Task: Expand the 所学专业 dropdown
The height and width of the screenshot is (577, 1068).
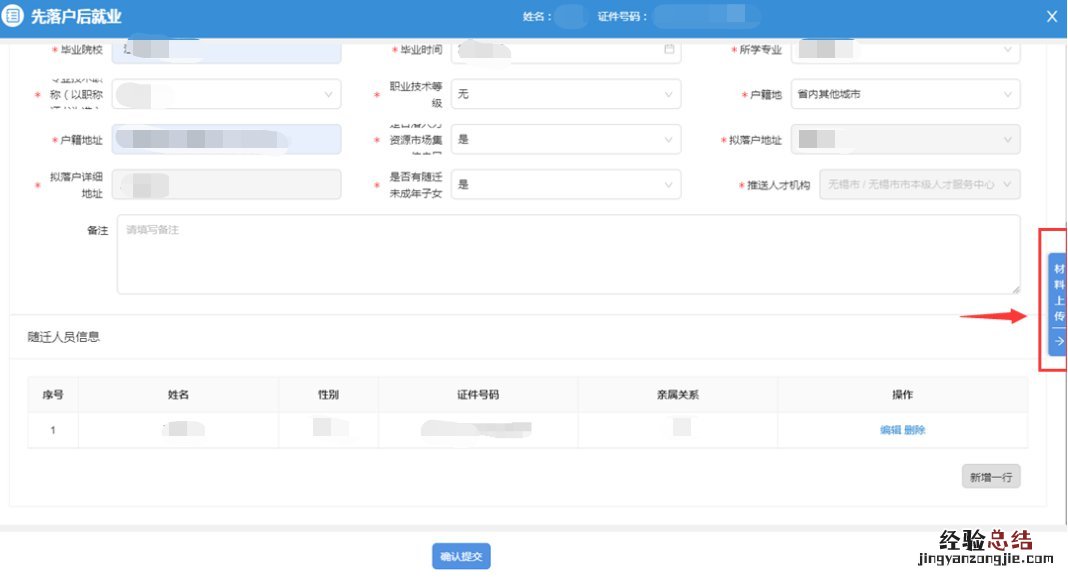Action: 1007,49
